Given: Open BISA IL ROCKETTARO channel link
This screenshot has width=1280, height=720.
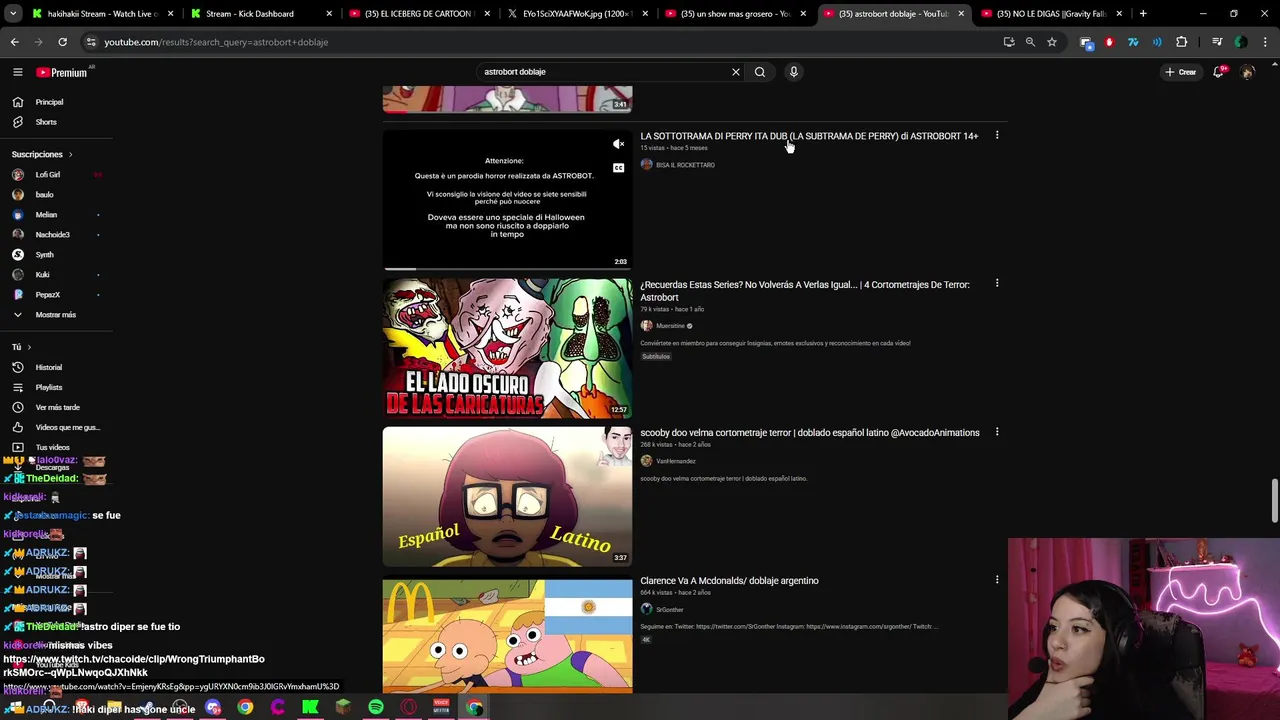Looking at the screenshot, I should pos(685,165).
